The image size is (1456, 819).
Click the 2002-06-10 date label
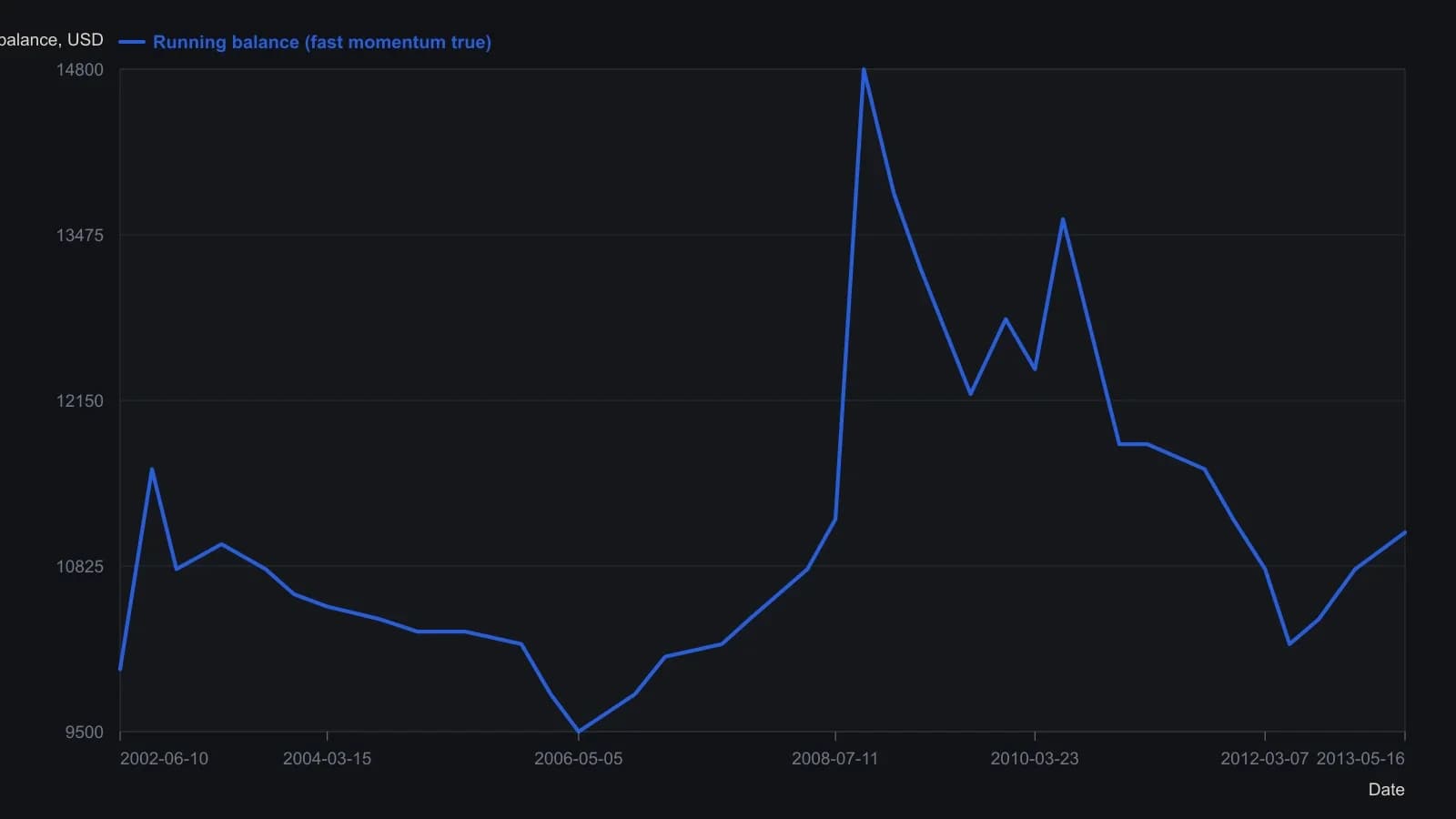click(164, 759)
